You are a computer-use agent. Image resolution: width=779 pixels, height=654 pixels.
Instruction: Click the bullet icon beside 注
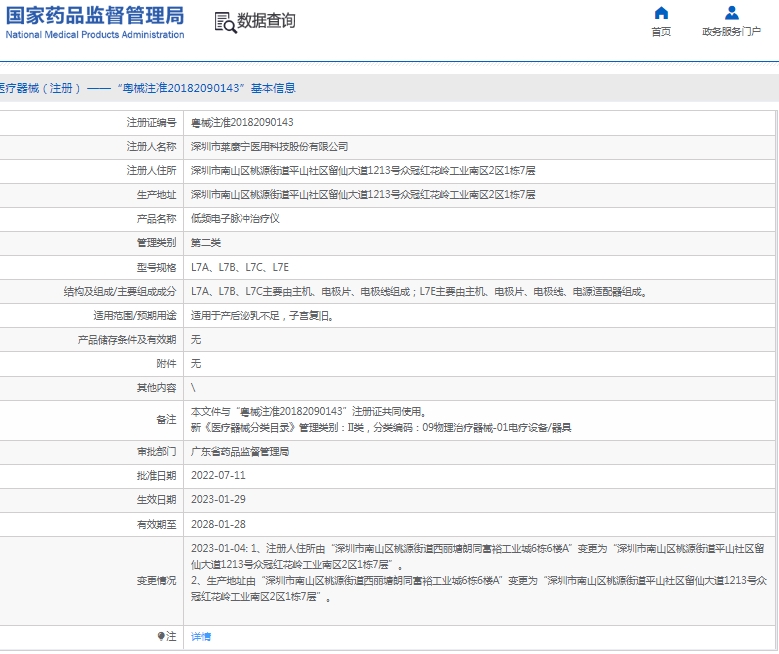click(161, 636)
